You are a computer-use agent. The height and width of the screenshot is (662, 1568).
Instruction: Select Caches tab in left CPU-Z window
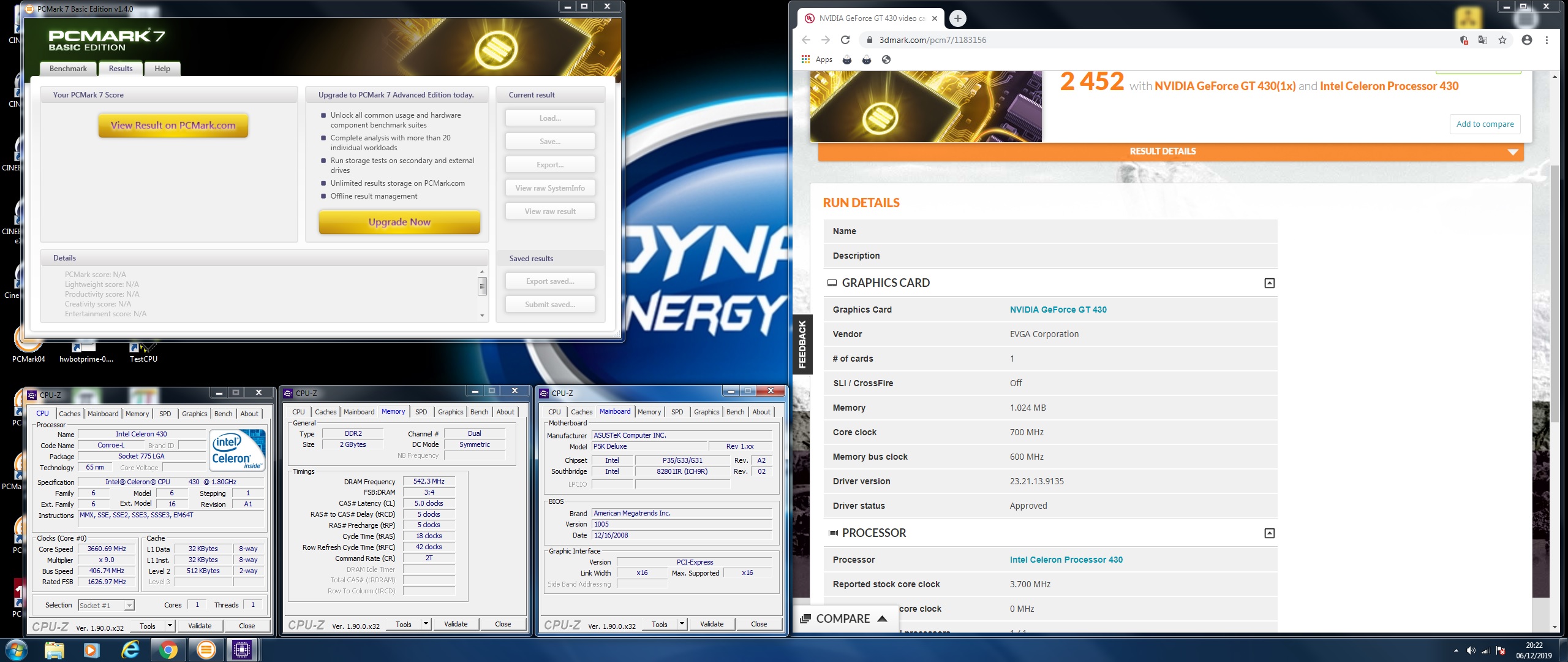[69, 414]
